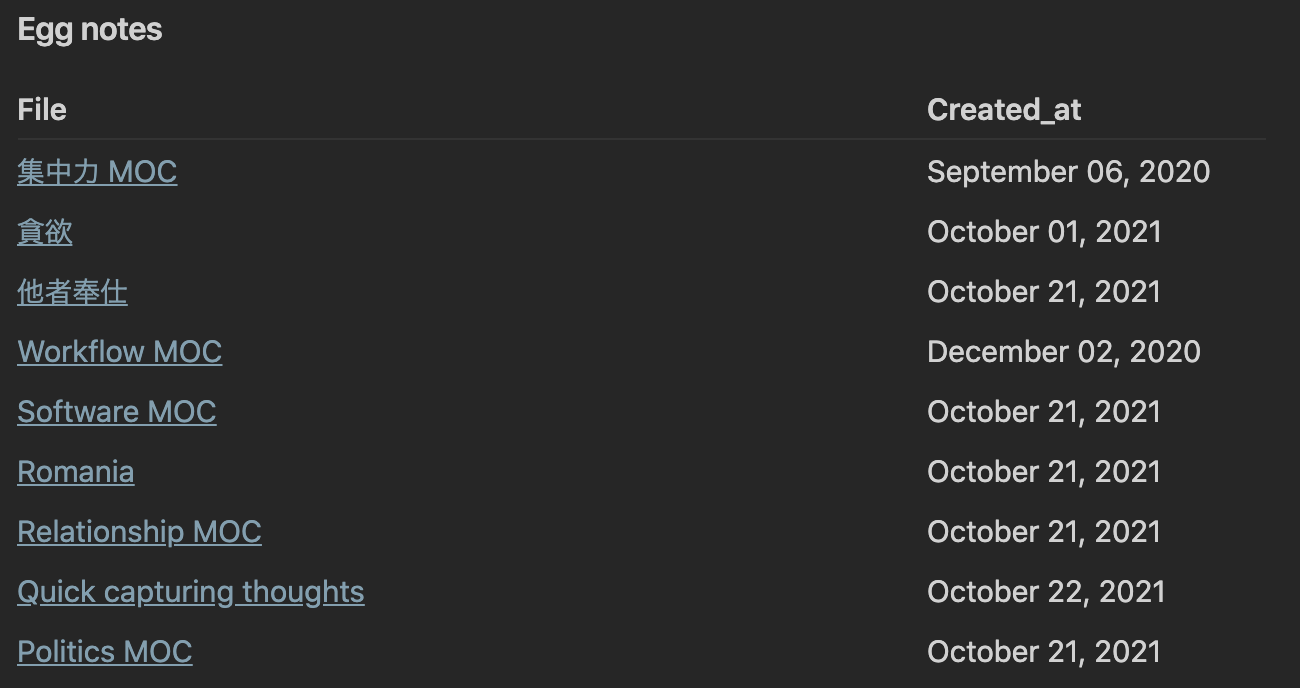The width and height of the screenshot is (1300, 688).
Task: Click the Romania note link
Action: (x=76, y=472)
